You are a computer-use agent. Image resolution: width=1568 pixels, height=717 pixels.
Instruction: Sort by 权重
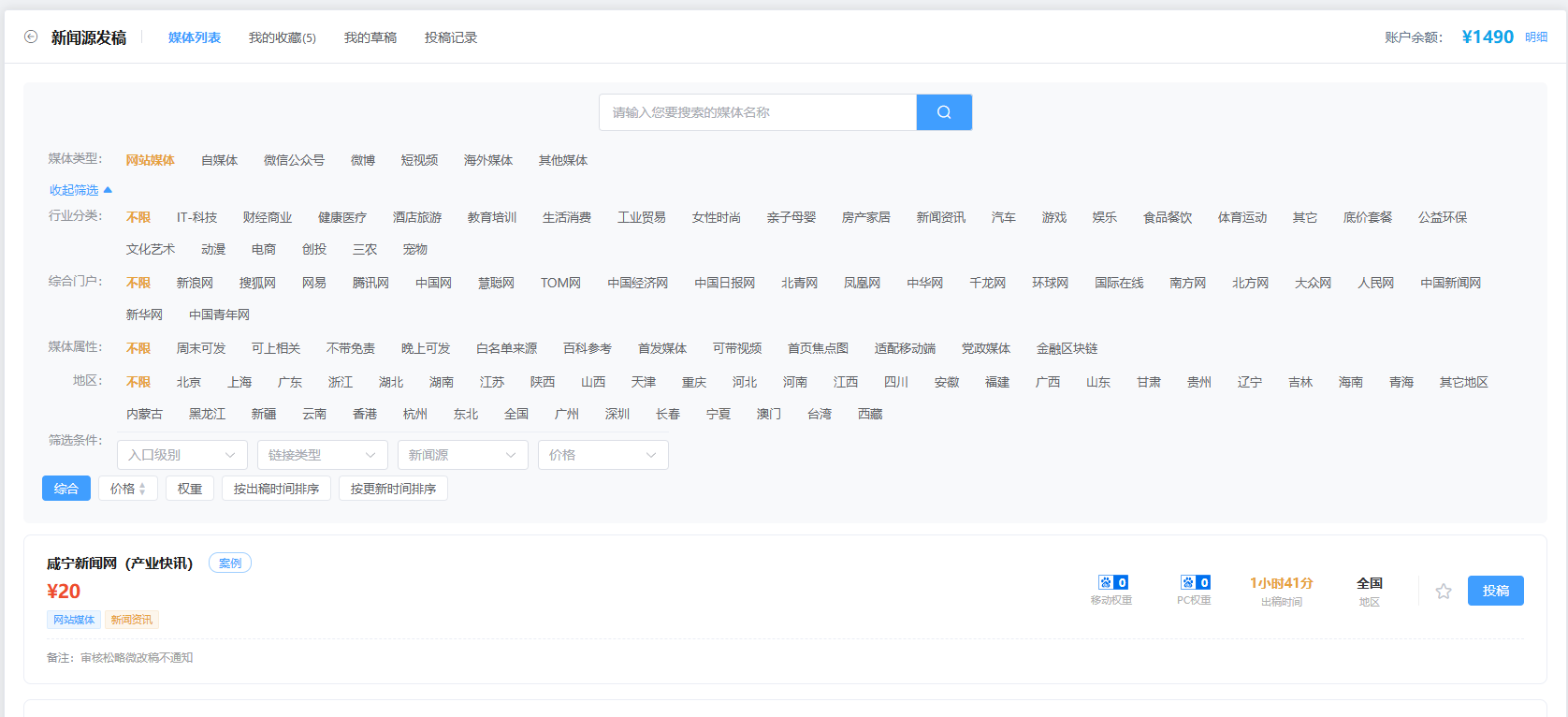click(x=190, y=489)
